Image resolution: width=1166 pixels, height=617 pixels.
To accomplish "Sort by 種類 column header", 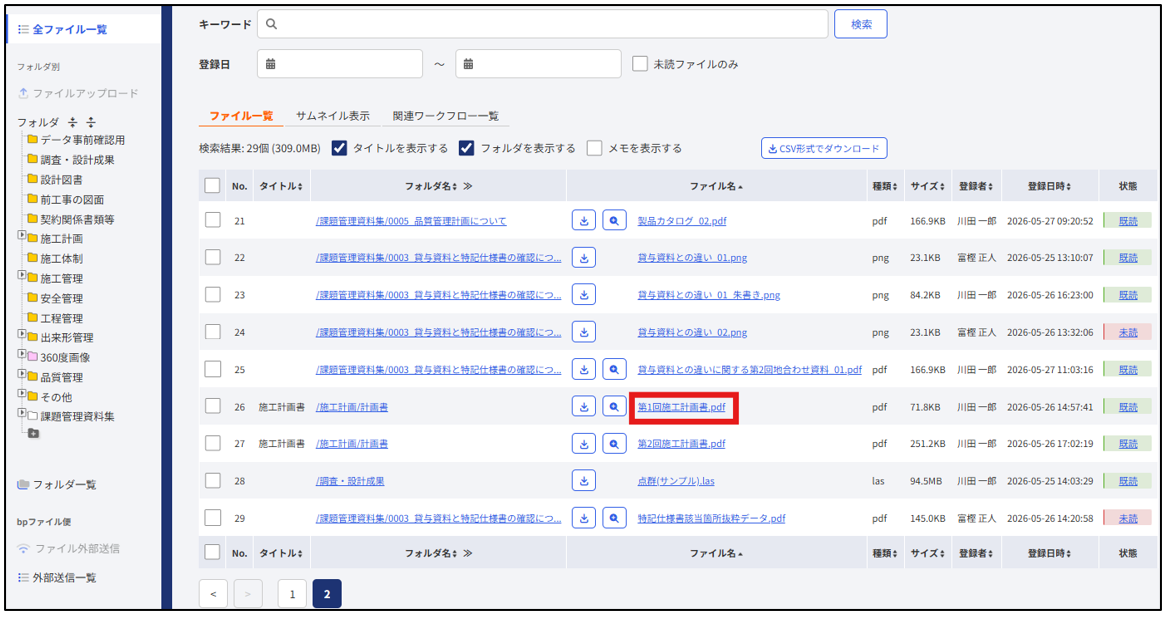I will pyautogui.click(x=884, y=186).
